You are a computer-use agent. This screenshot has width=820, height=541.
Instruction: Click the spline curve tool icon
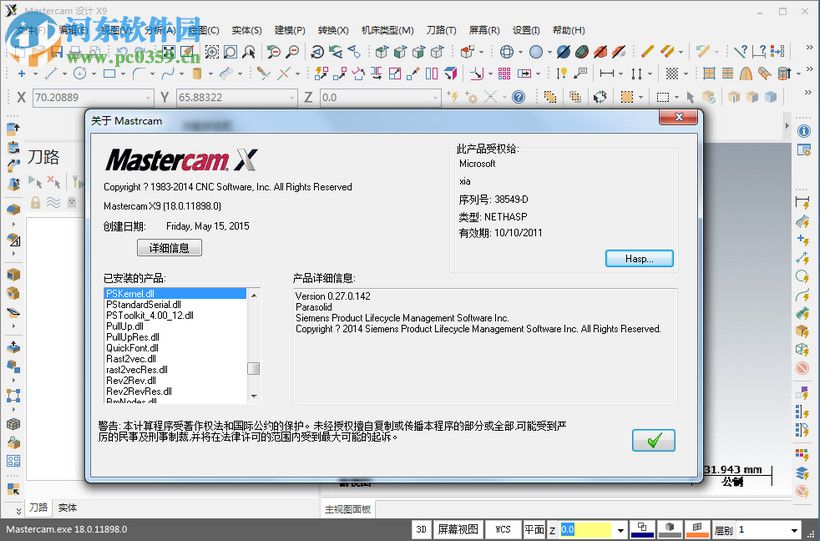coord(167,73)
